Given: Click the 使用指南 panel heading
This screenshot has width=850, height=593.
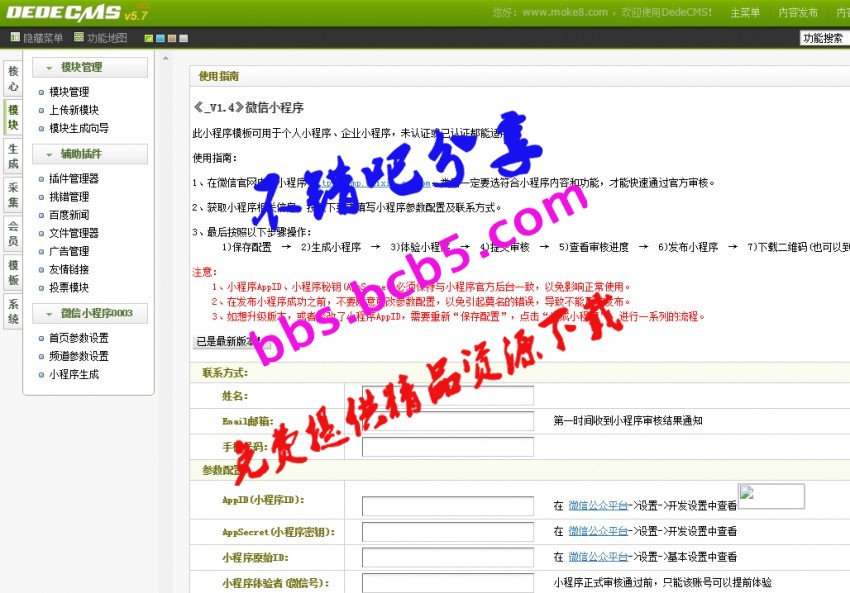Looking at the screenshot, I should pos(218,76).
